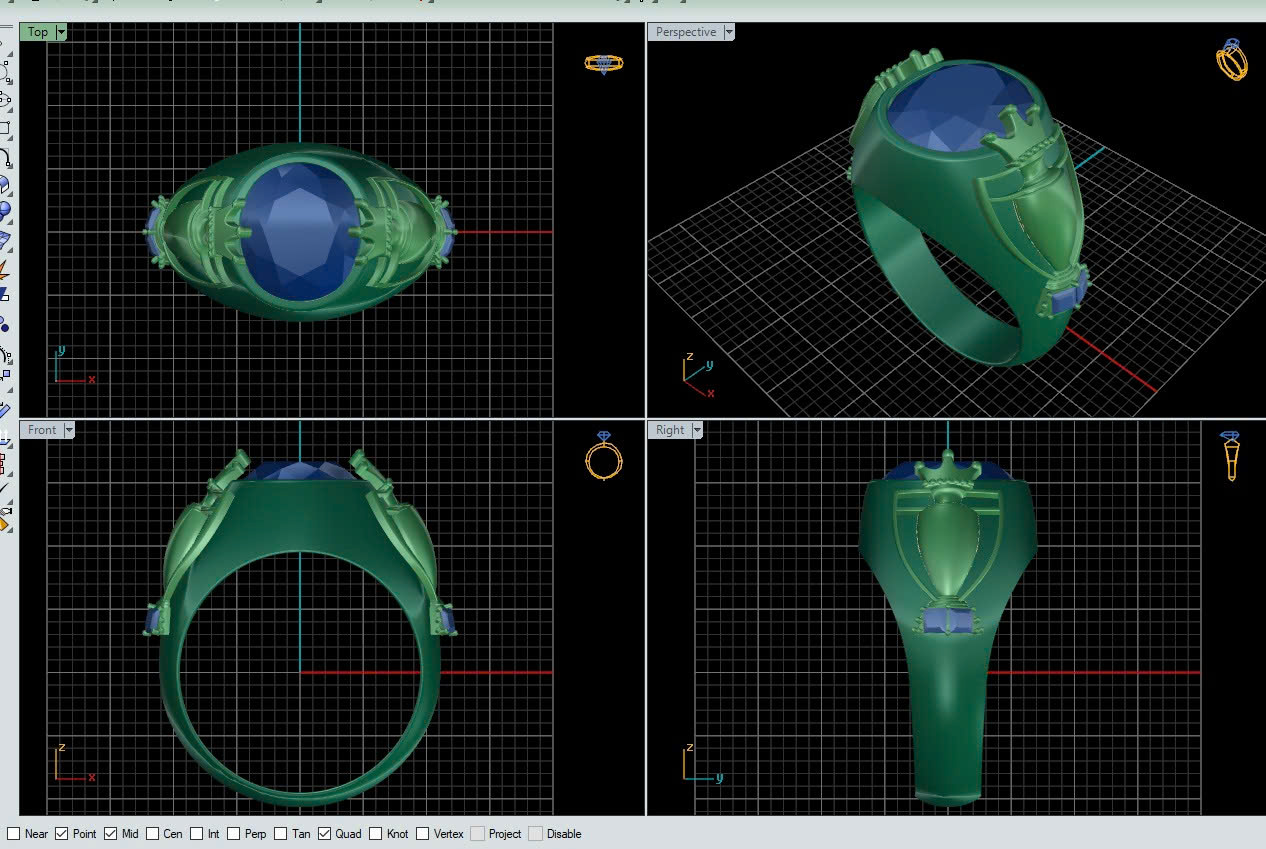The width and height of the screenshot is (1266, 849).
Task: Tick the Knot object snap
Action: tap(375, 833)
